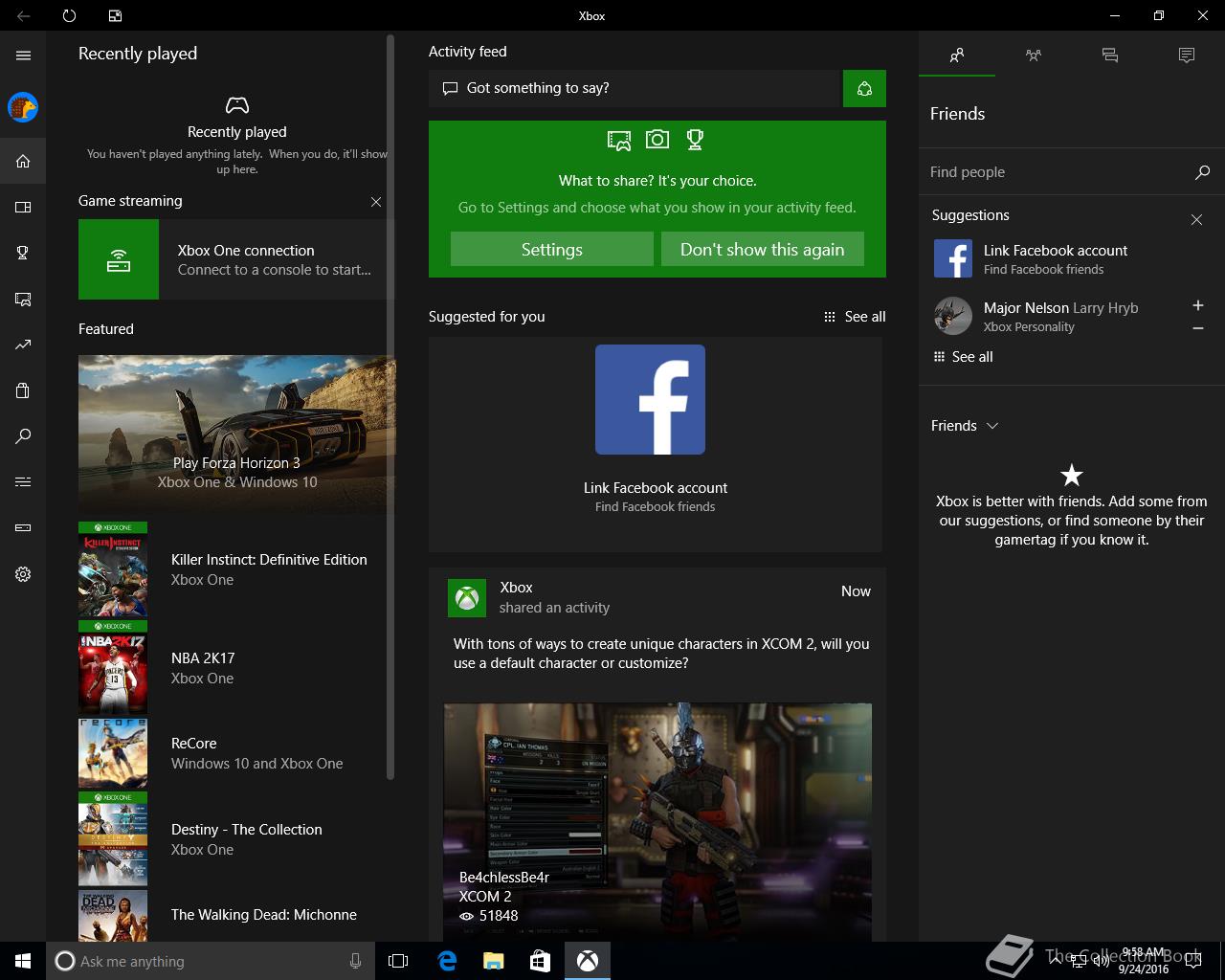Add Major Nelson with plus icon
Screen dimensions: 1225x980
click(1197, 305)
